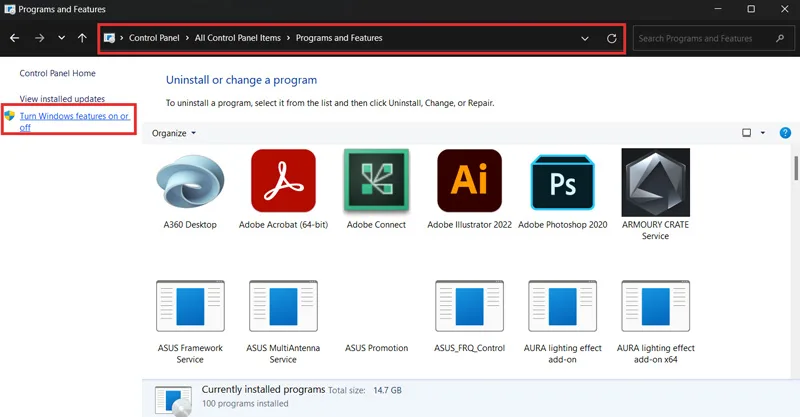Select the Adobe Connect program icon
Image resolution: width=800 pixels, height=417 pixels.
(377, 180)
